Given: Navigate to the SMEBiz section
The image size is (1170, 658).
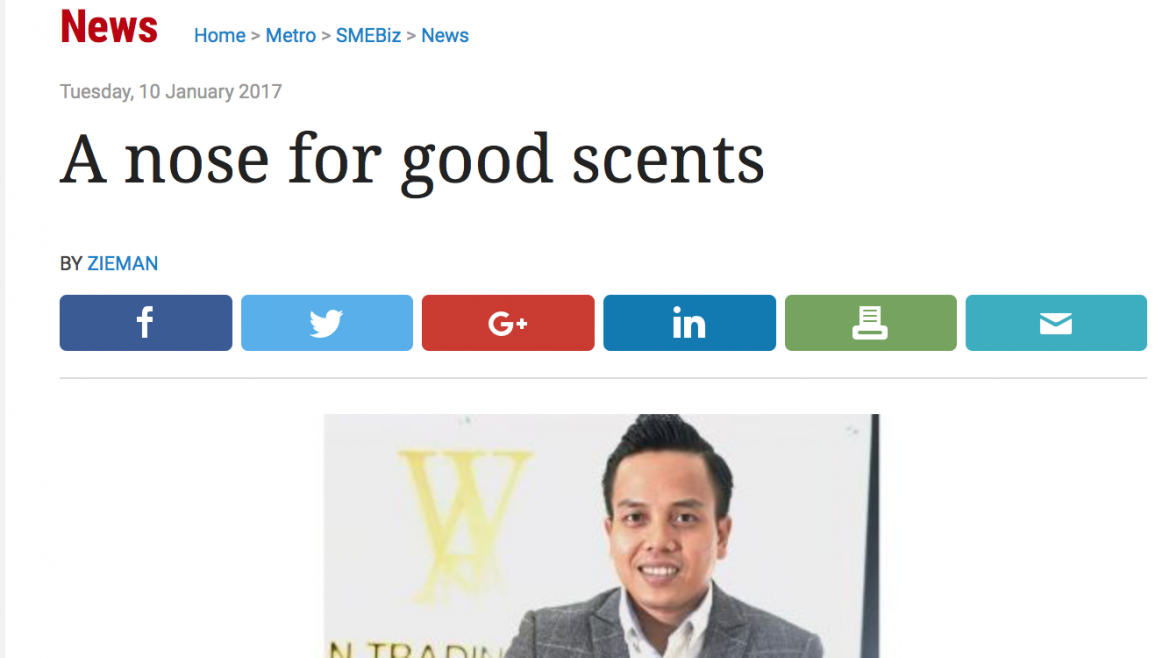Looking at the screenshot, I should (368, 36).
